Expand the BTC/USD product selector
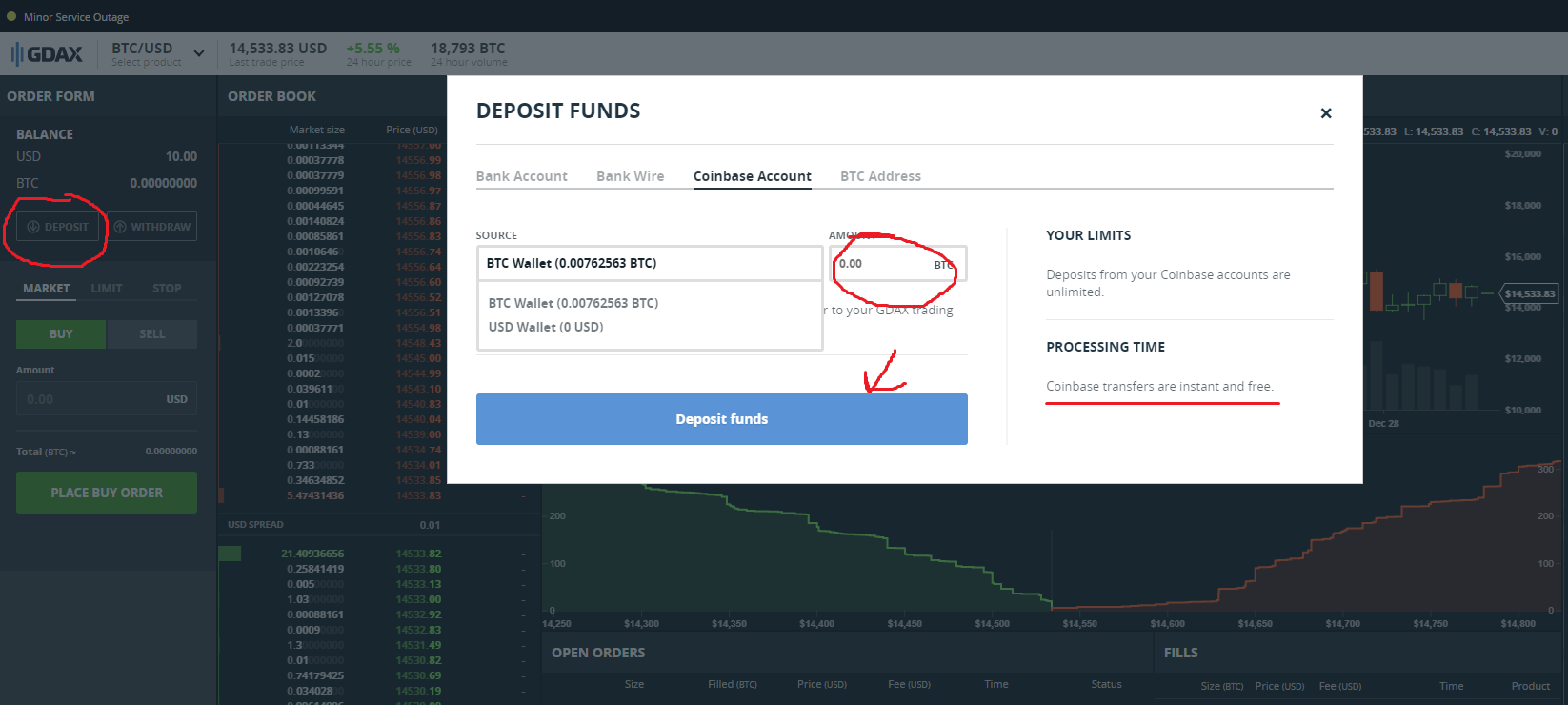Image resolution: width=1568 pixels, height=705 pixels. click(x=158, y=54)
